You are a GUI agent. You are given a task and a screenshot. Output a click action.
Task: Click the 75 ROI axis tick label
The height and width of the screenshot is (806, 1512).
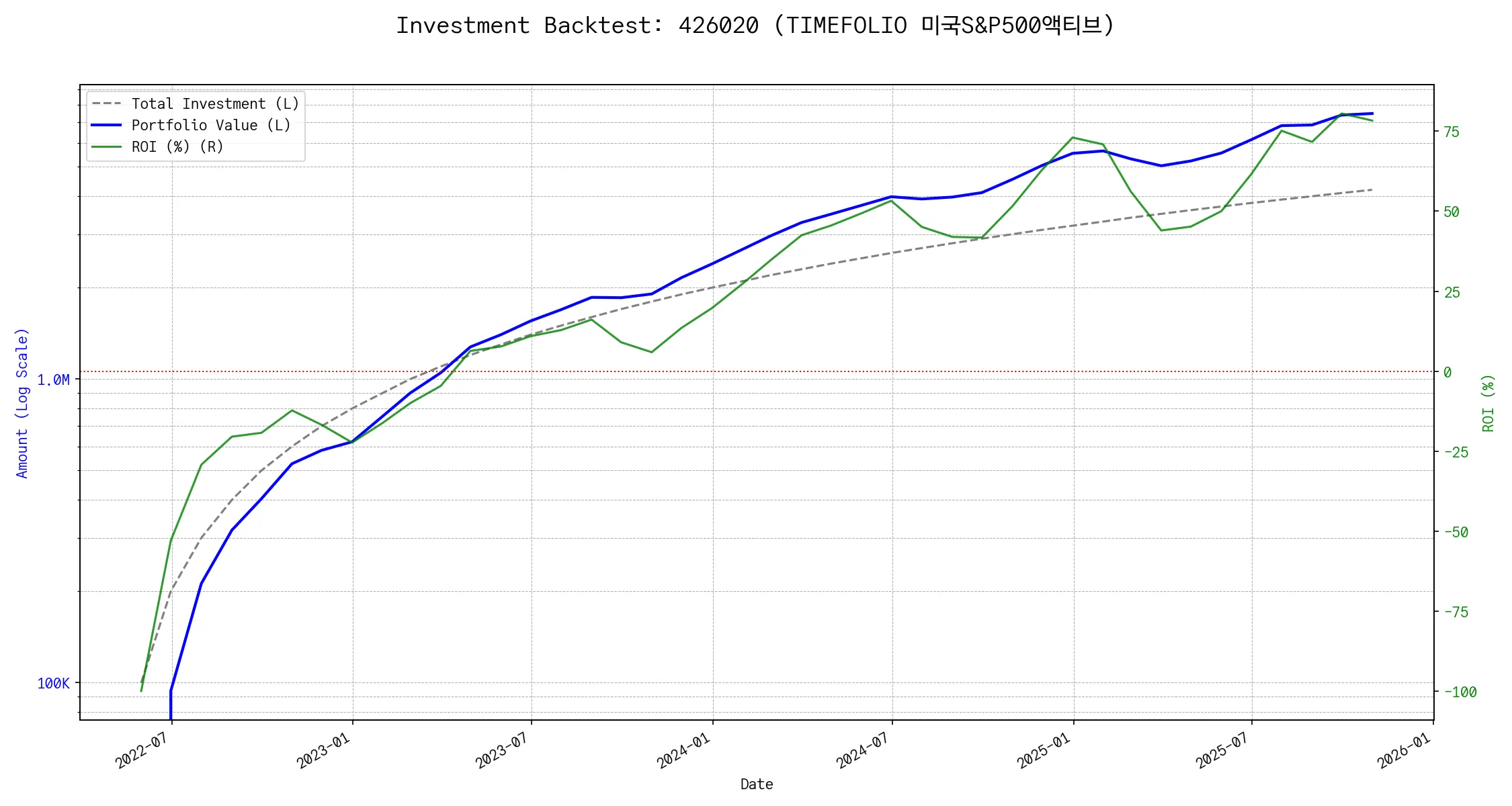coord(1452,132)
